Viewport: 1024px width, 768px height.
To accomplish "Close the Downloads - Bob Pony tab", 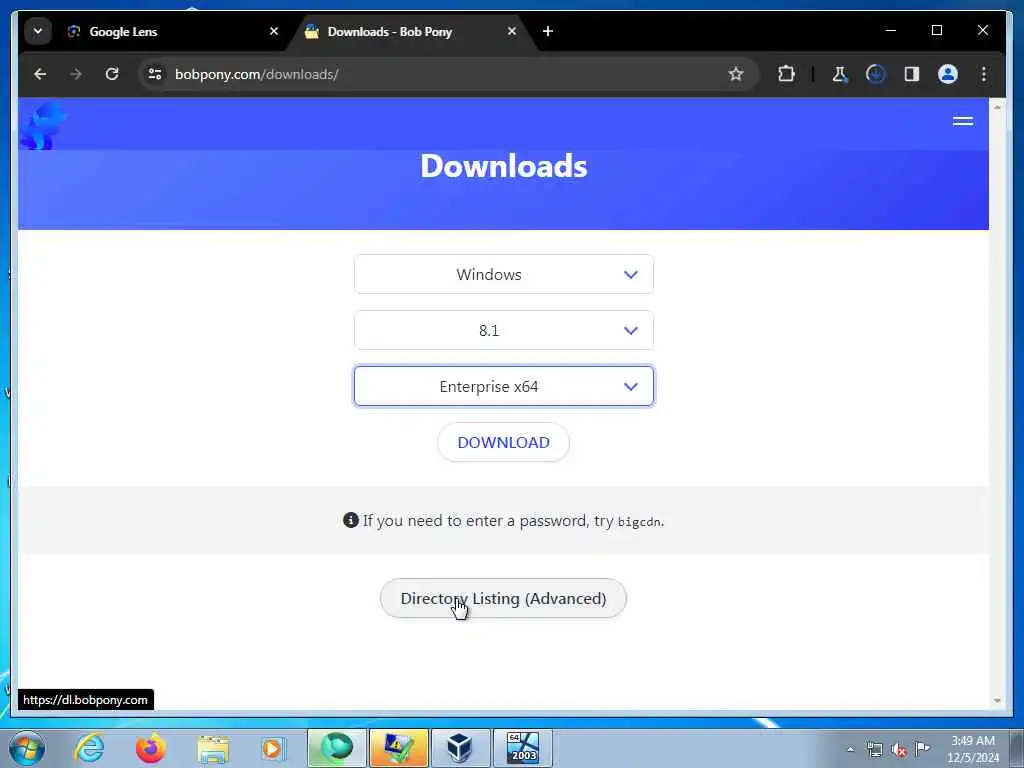I will point(512,31).
